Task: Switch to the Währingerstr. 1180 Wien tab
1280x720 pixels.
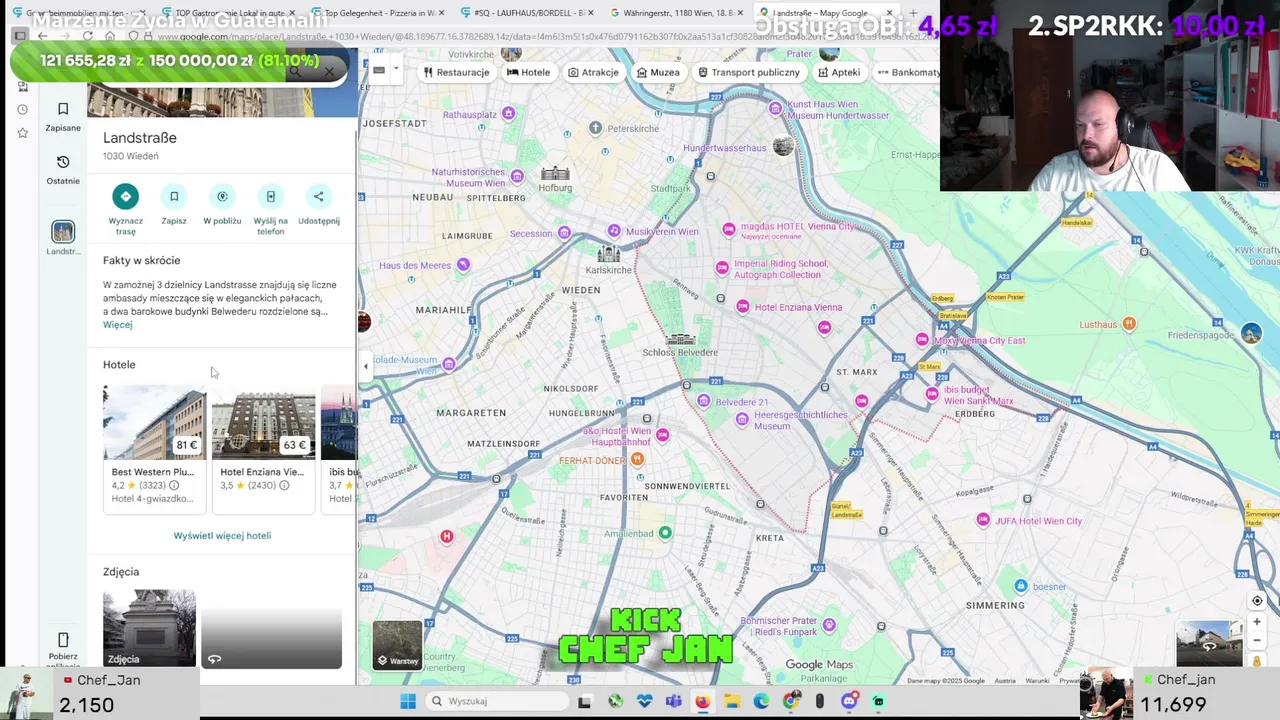Action: pyautogui.click(x=678, y=13)
